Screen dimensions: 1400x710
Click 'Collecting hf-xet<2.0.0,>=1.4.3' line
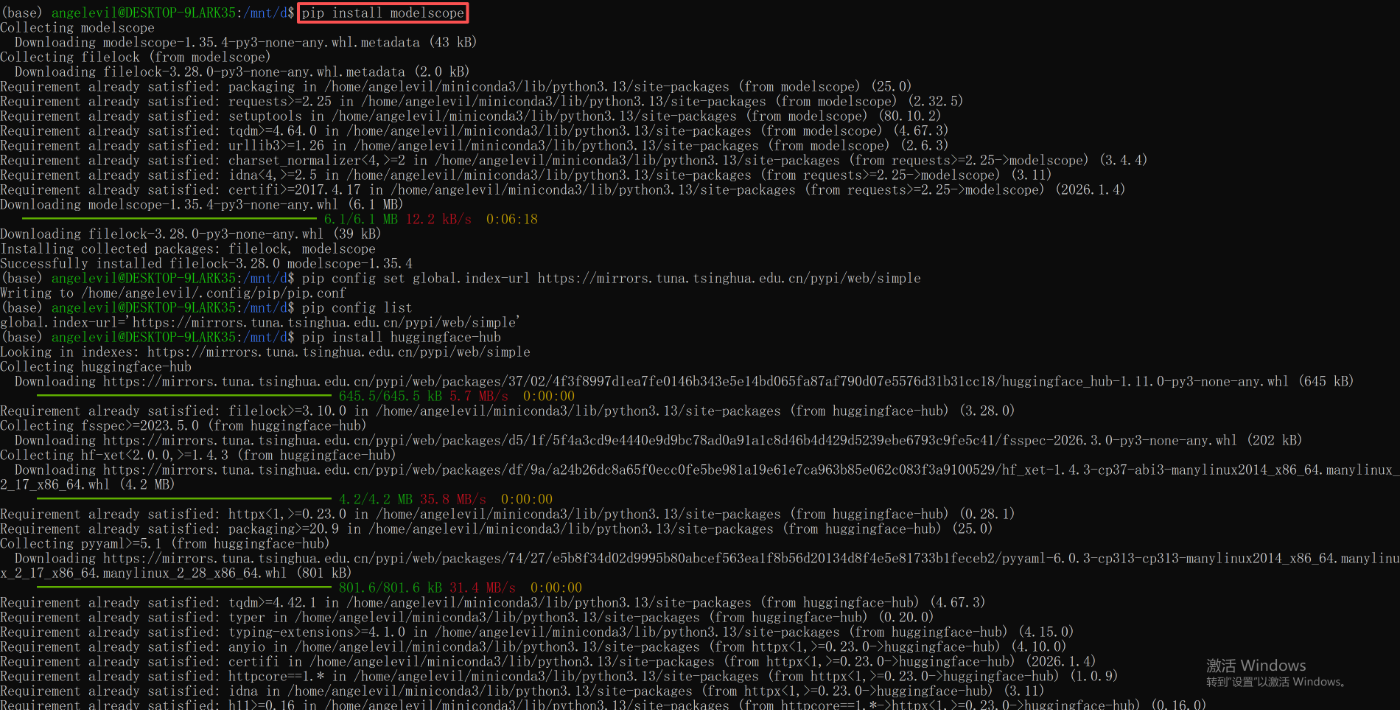click(x=199, y=455)
